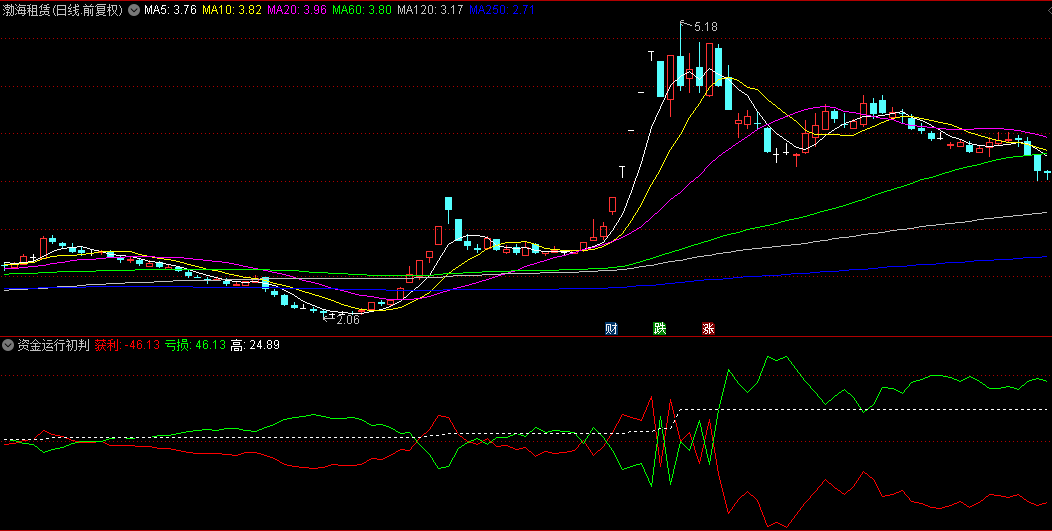Select the MA250: 2.71 label
Image resolution: width=1052 pixels, height=531 pixels.
coord(501,10)
